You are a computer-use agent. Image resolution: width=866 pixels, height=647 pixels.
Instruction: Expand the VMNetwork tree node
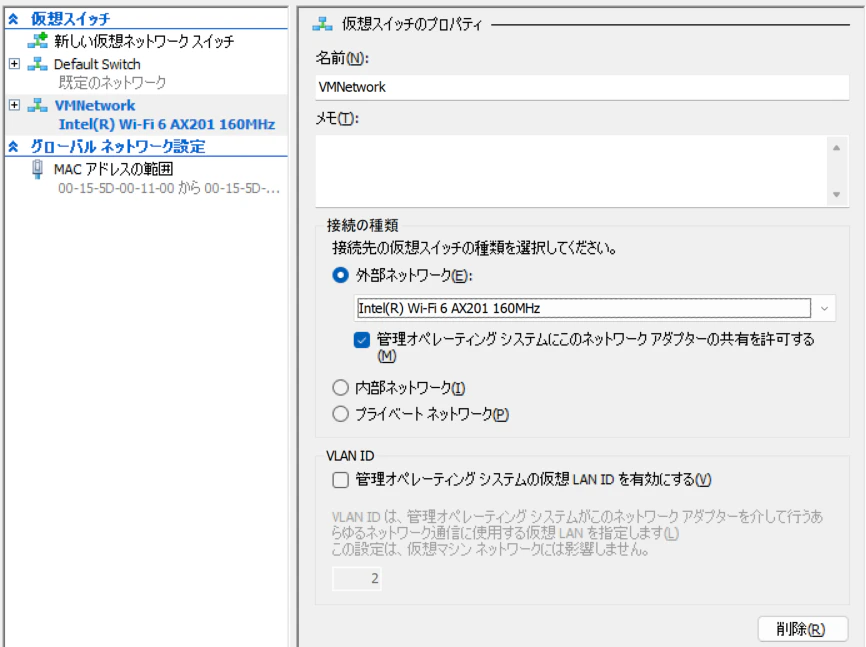[x=14, y=105]
